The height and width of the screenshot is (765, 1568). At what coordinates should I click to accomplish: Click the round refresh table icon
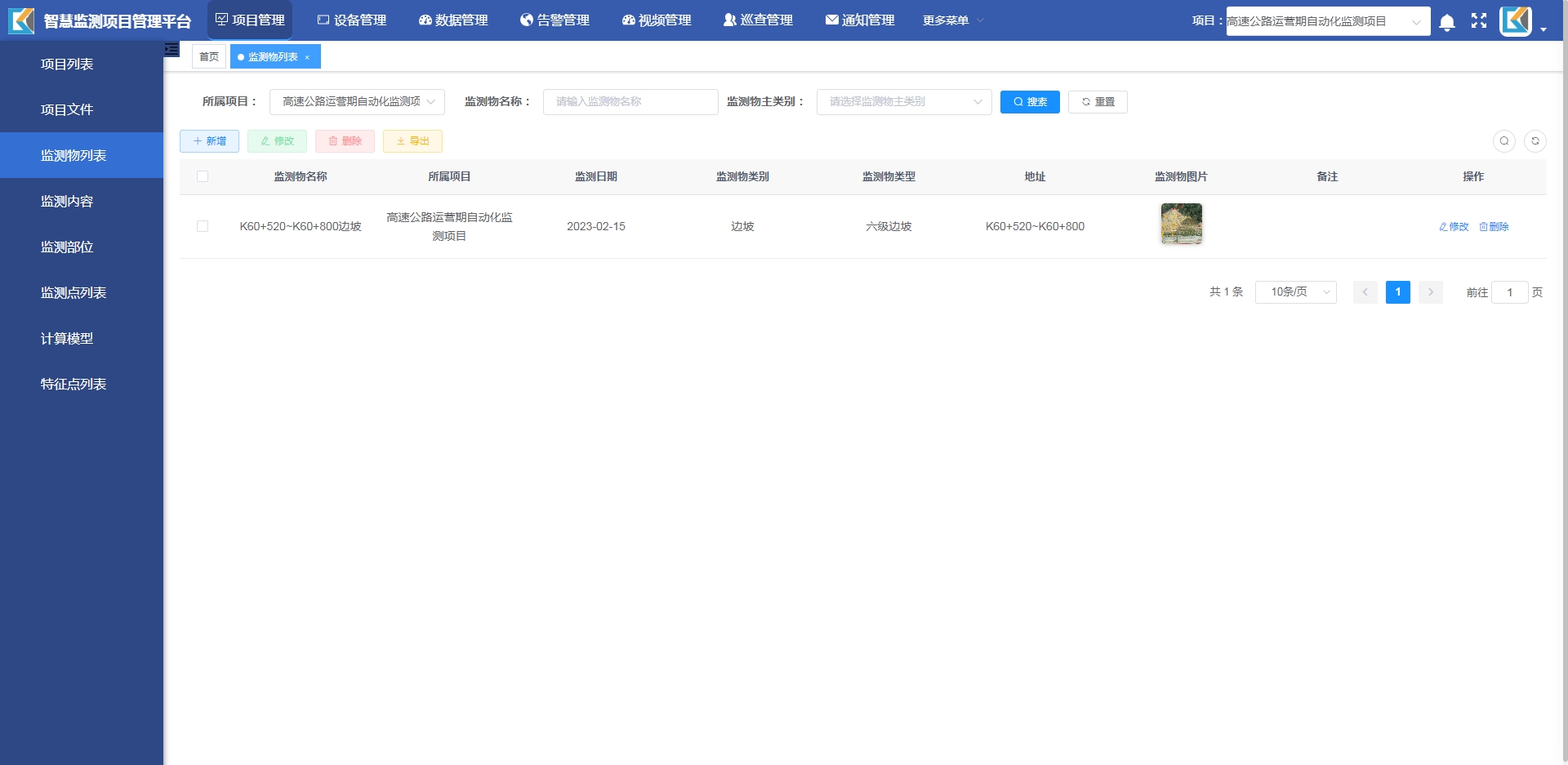point(1535,141)
